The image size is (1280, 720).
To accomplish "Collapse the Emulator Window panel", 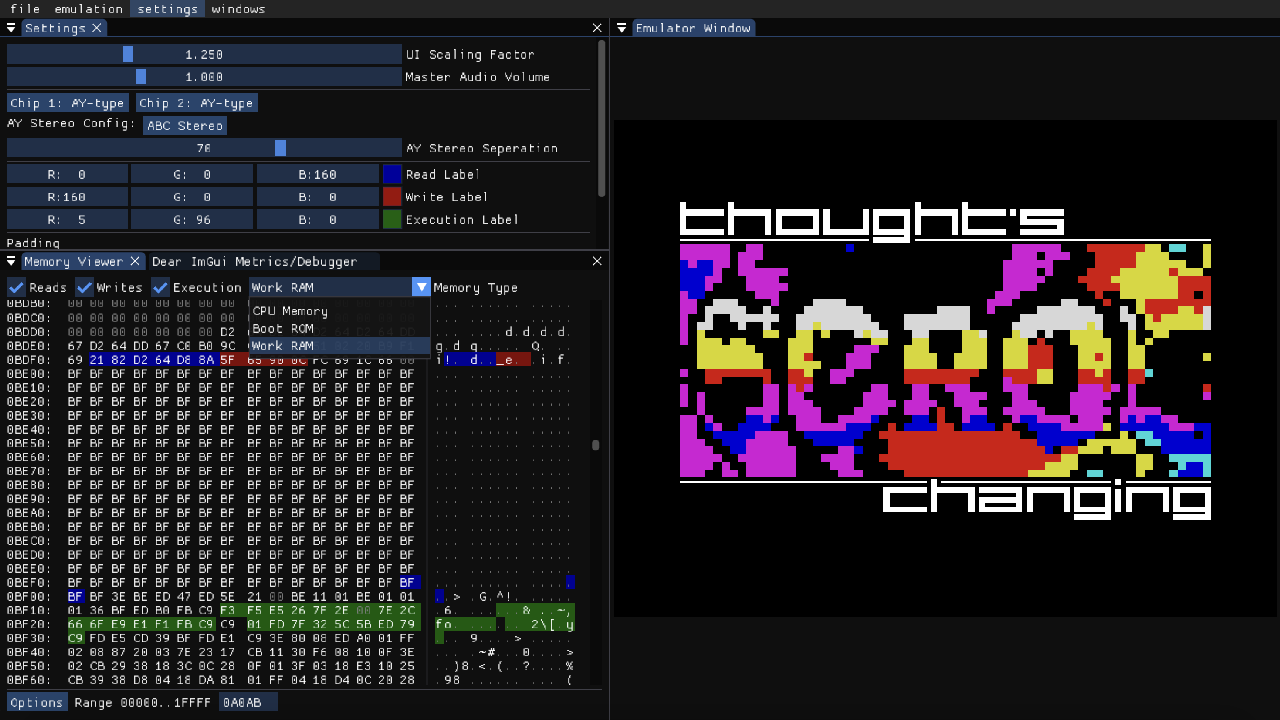I will pyautogui.click(x=621, y=27).
